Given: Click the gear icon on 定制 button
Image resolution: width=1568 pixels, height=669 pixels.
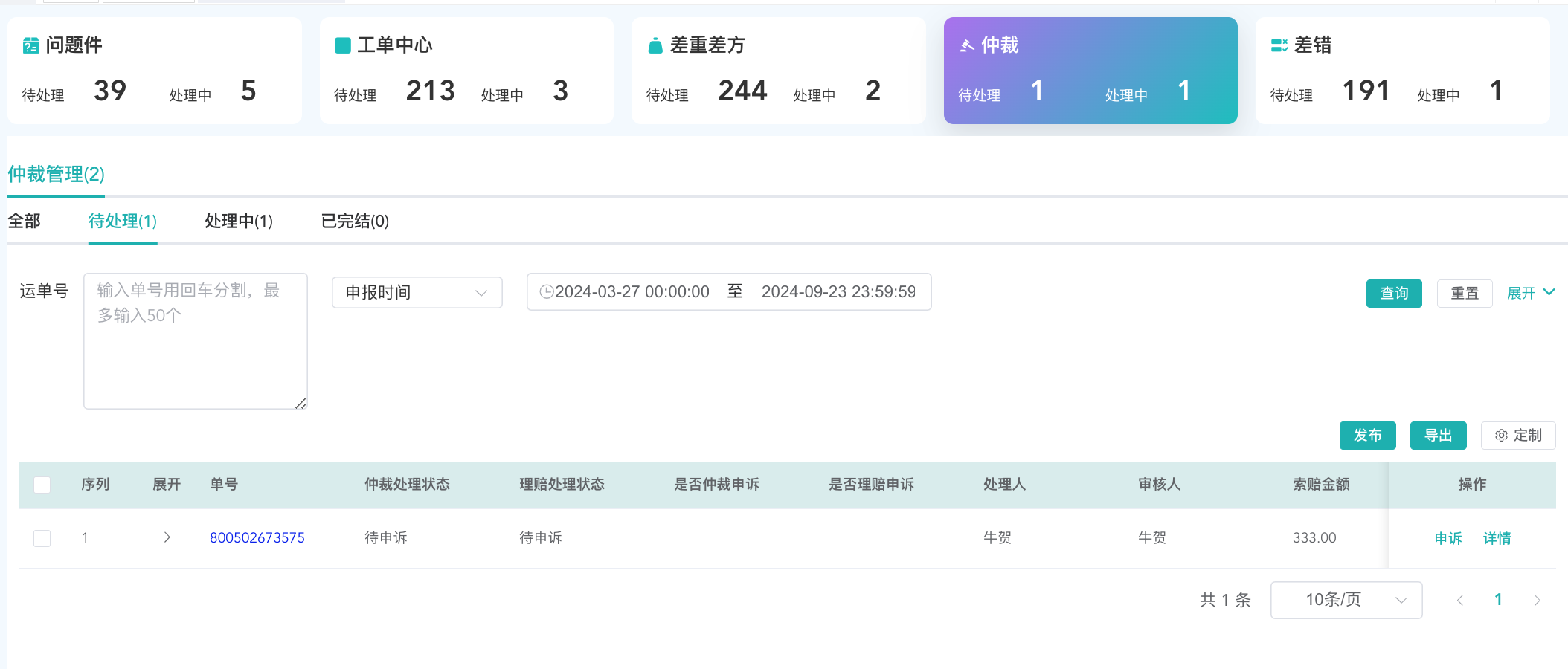Looking at the screenshot, I should [1501, 436].
